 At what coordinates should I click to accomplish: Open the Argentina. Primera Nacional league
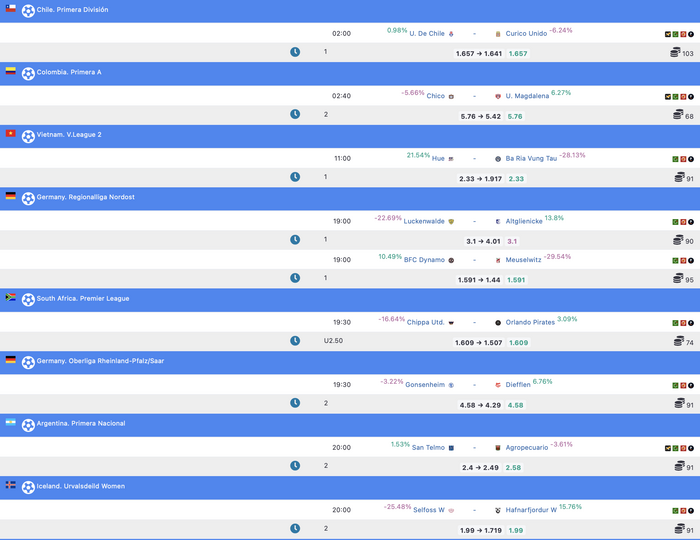coord(81,424)
